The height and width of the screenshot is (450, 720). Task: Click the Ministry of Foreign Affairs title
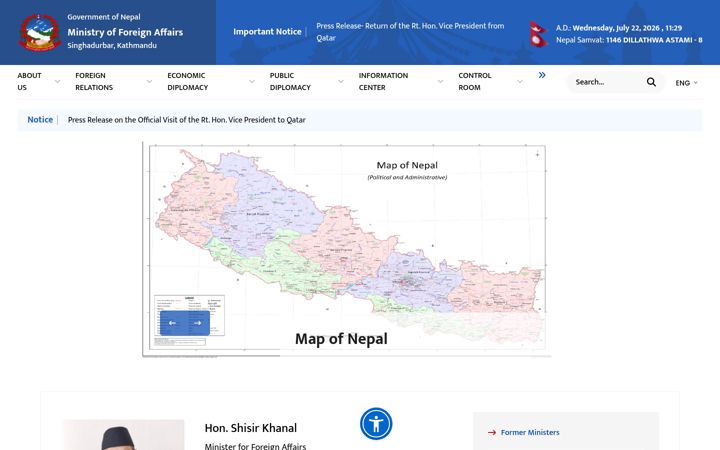pyautogui.click(x=125, y=32)
